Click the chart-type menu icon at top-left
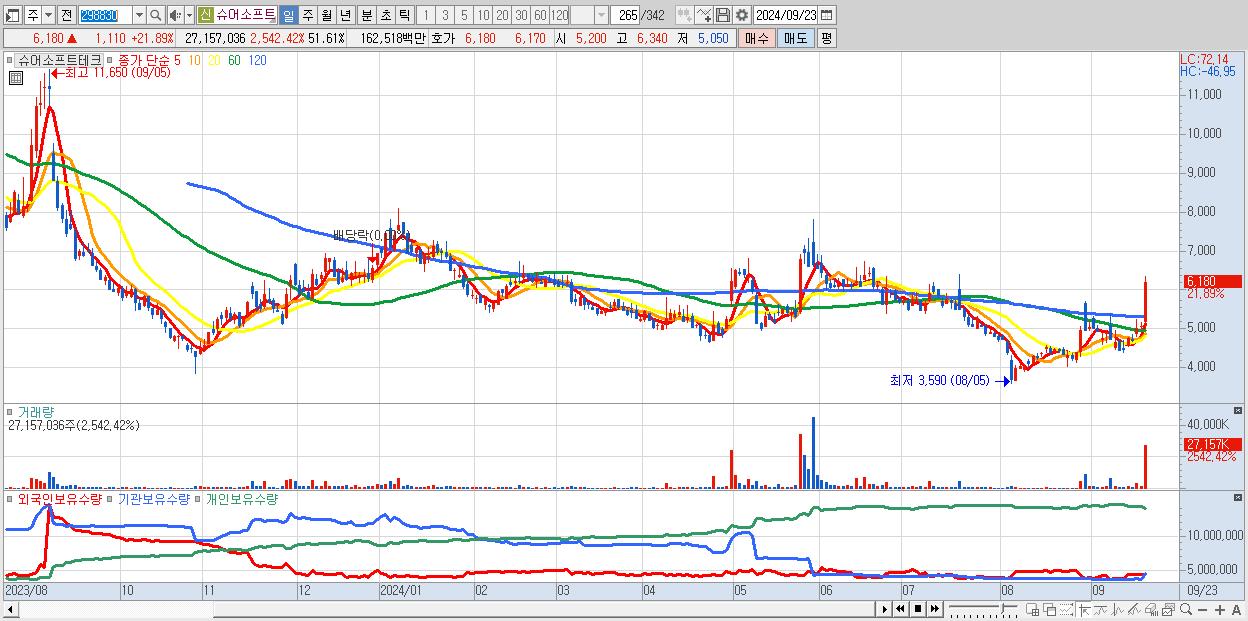 tap(13, 15)
